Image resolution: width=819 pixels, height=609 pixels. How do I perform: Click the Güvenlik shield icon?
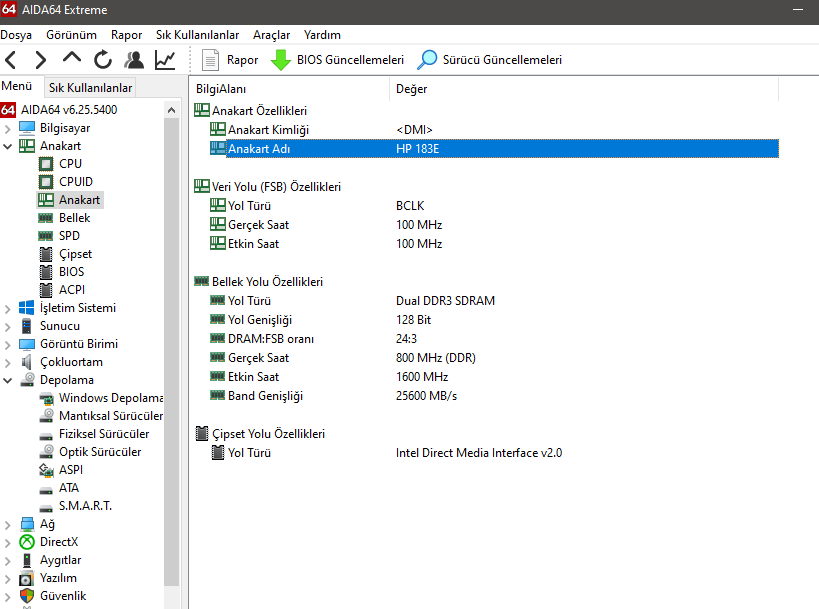pyautogui.click(x=27, y=596)
